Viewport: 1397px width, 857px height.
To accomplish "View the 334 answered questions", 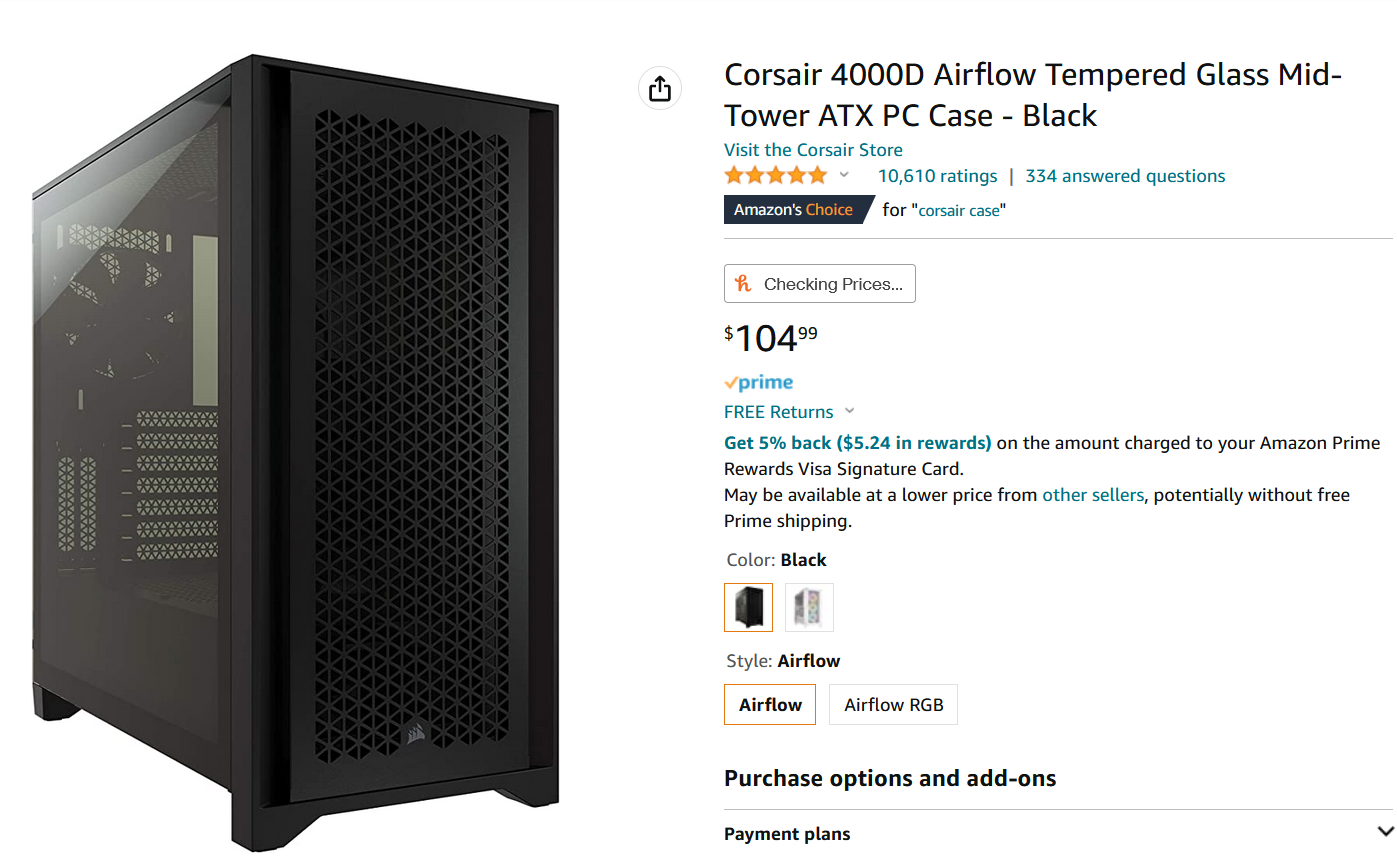I will (1125, 176).
